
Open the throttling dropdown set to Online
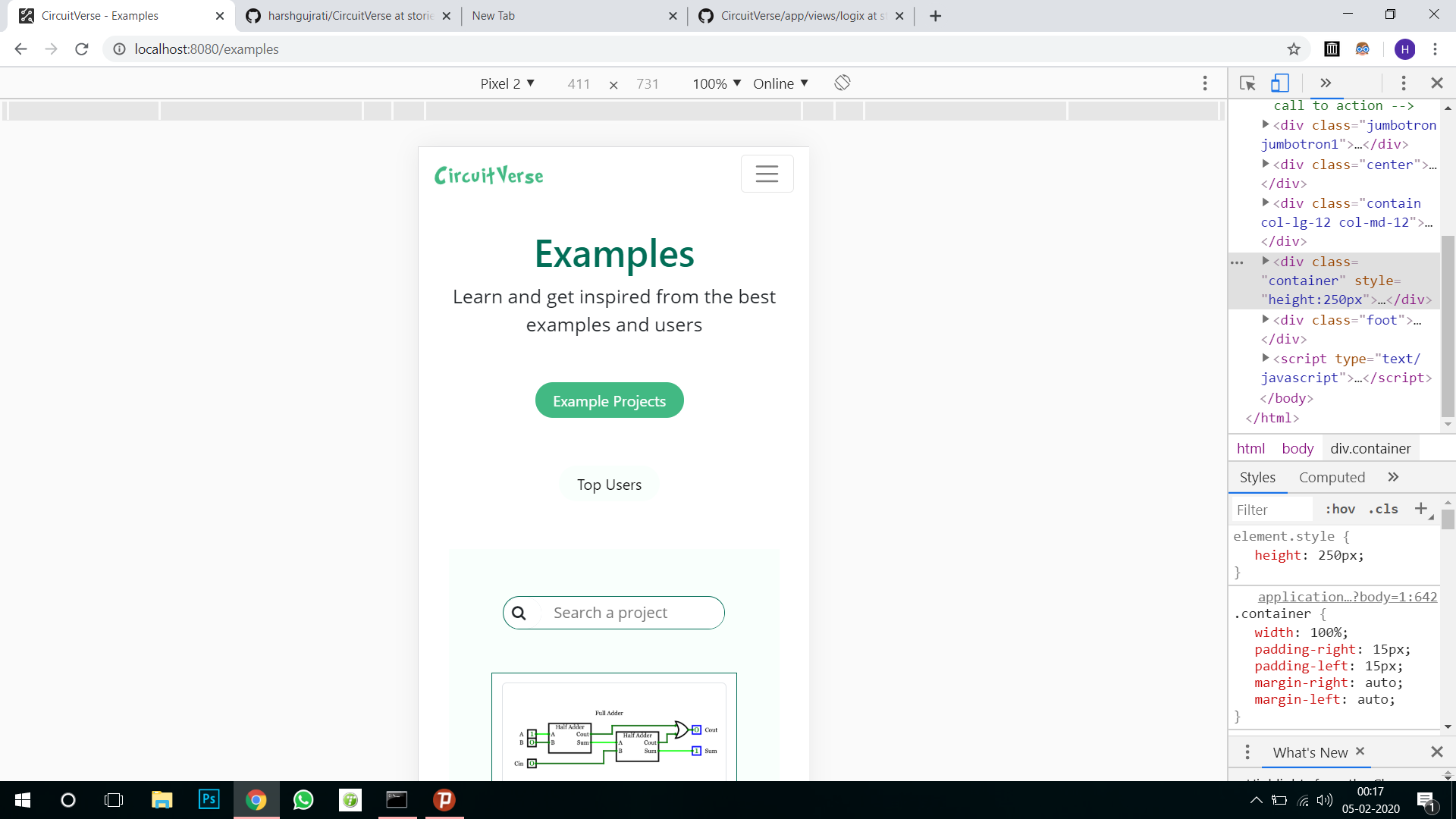(x=780, y=83)
